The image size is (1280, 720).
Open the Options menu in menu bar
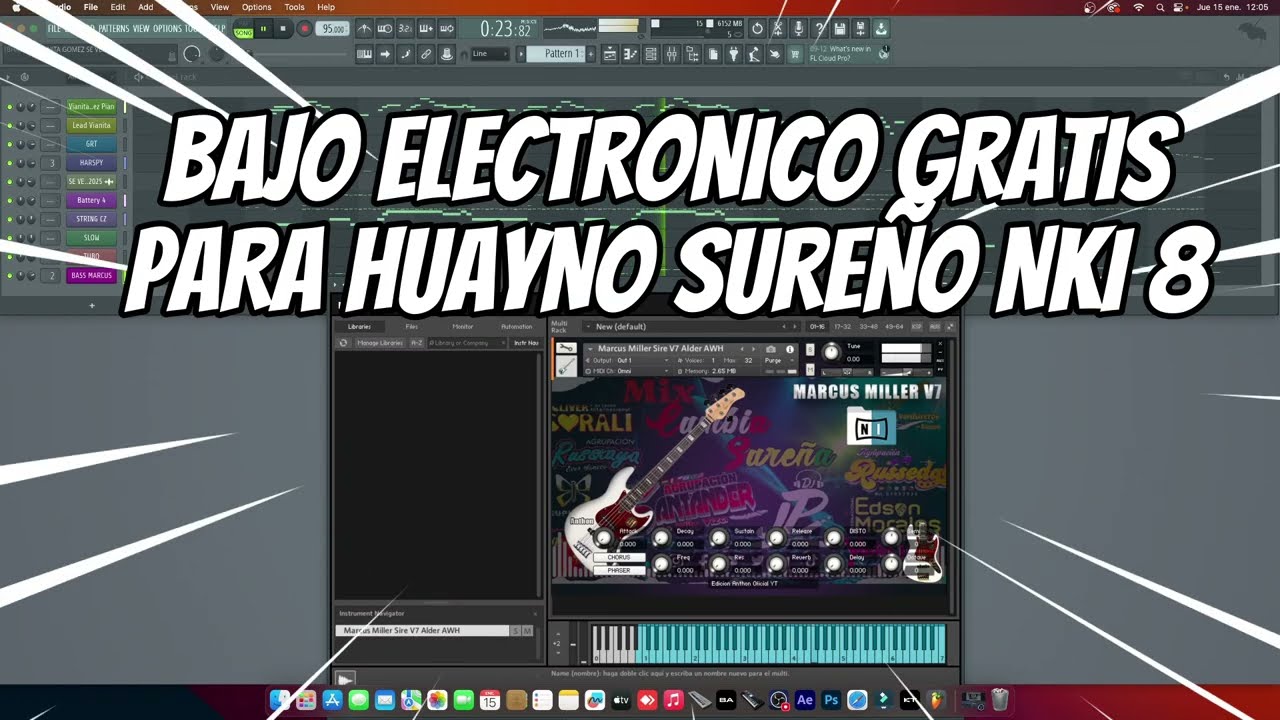tap(256, 7)
